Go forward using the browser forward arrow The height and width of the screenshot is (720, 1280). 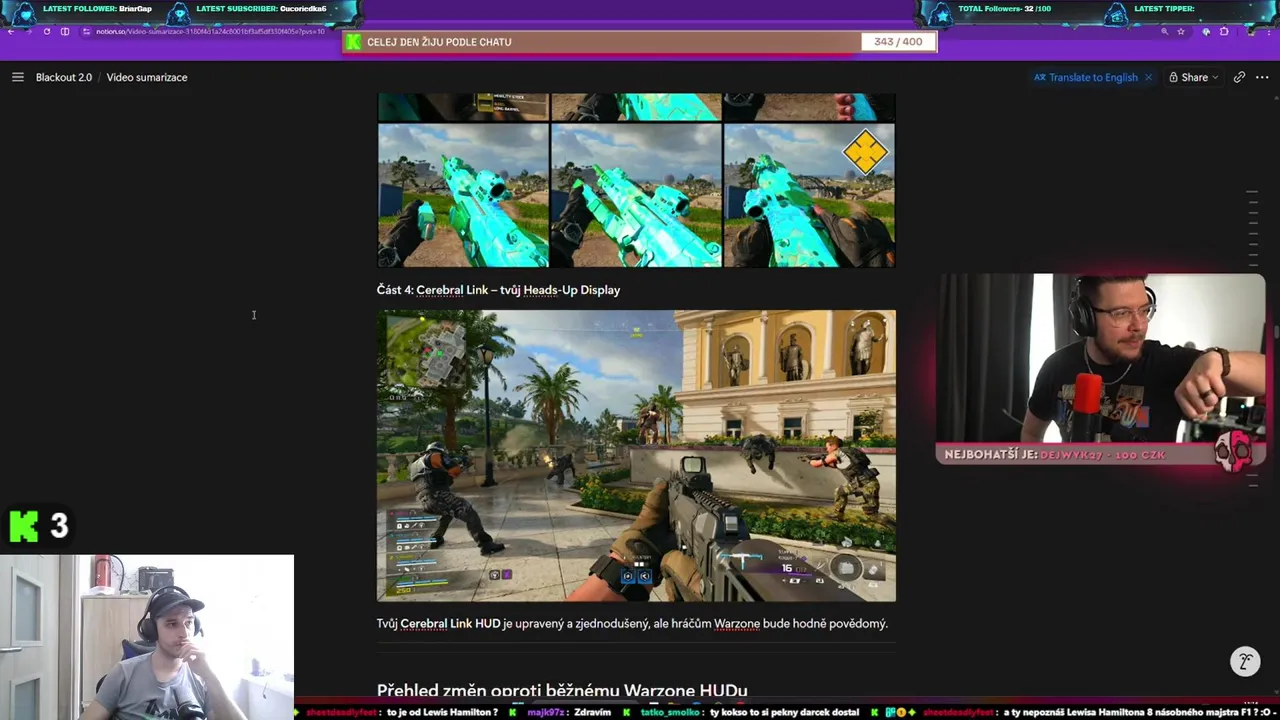pos(29,32)
